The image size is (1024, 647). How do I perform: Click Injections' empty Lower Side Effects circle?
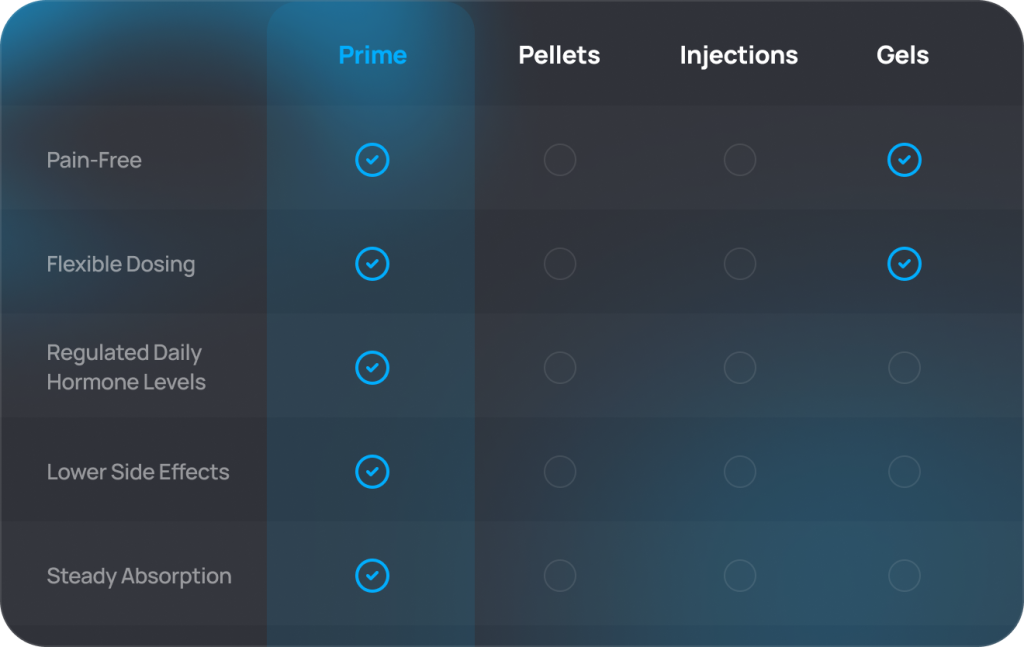coord(740,471)
